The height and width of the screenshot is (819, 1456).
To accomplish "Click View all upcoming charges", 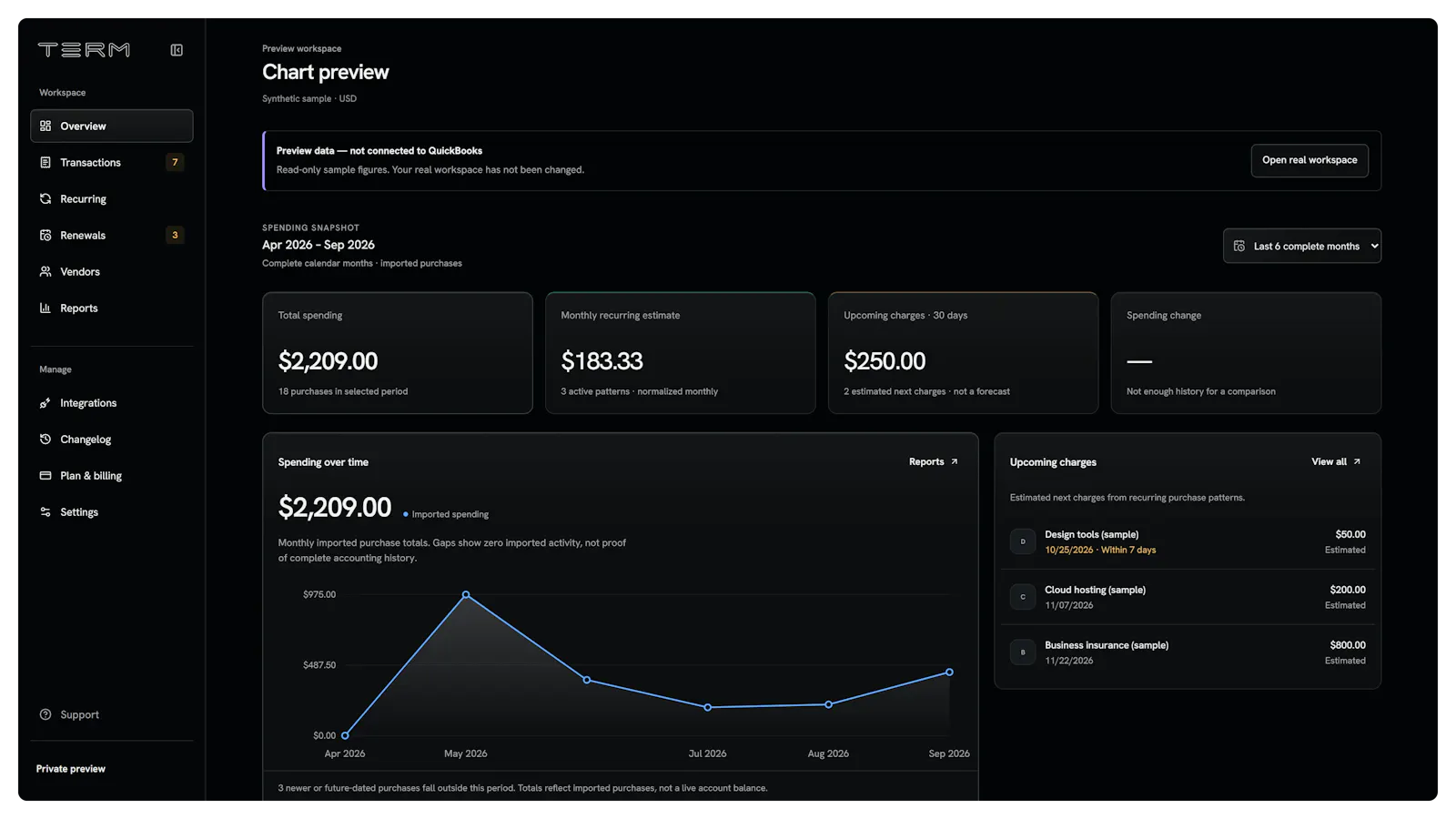I will (x=1336, y=461).
